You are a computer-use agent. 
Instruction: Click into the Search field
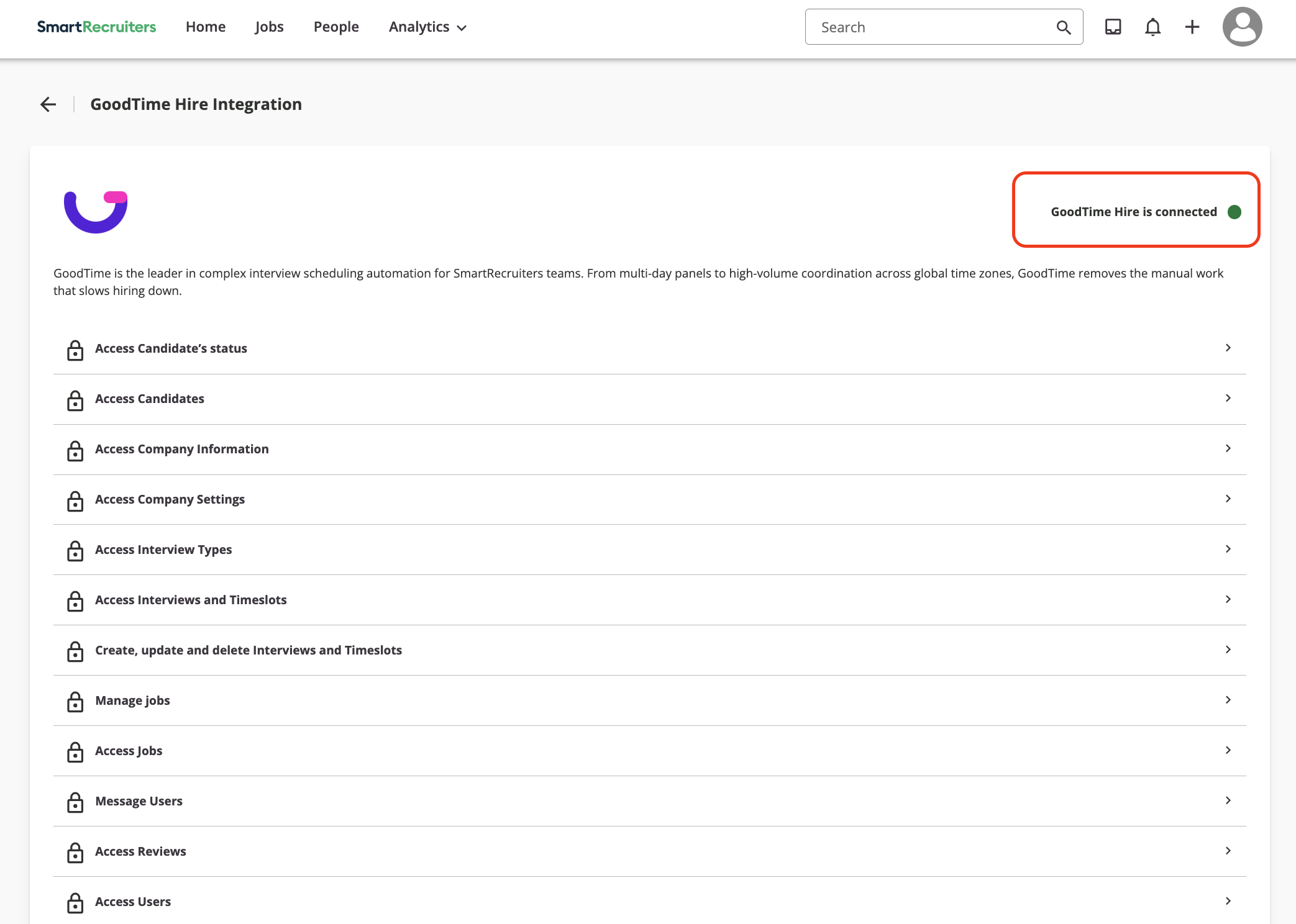click(x=944, y=27)
